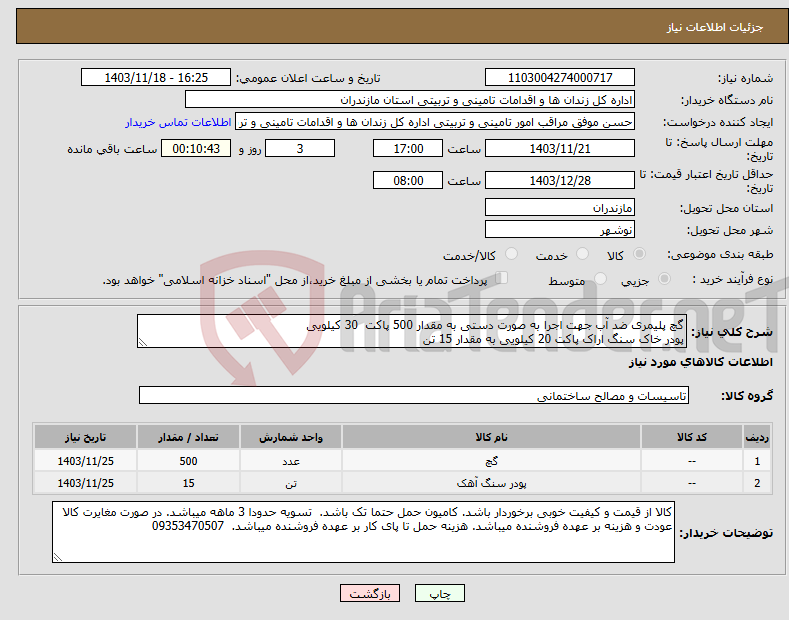Click the ردیف column header
Image resolution: width=789 pixels, height=620 pixels.
tap(757, 437)
